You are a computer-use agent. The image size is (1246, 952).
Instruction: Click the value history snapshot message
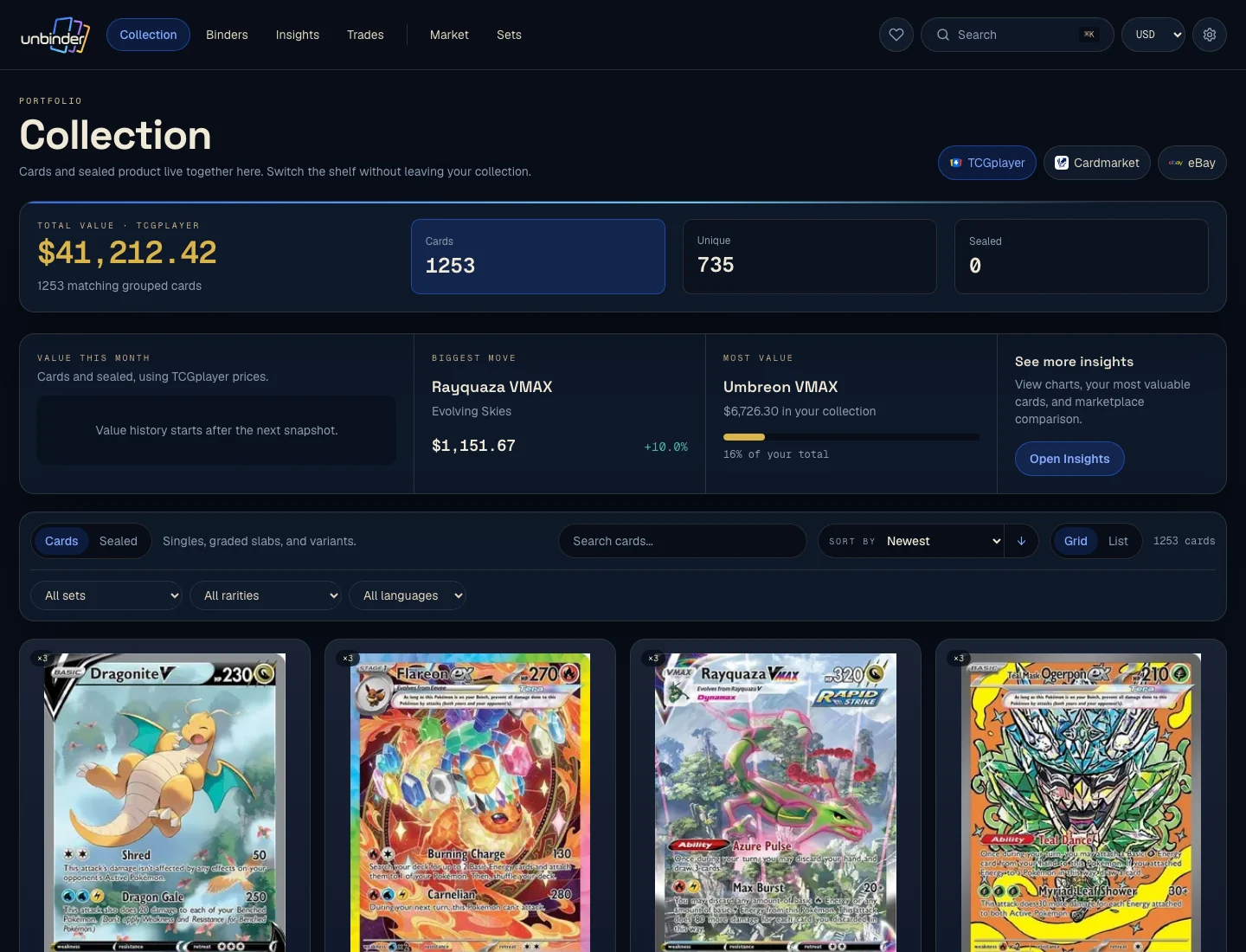click(x=216, y=430)
